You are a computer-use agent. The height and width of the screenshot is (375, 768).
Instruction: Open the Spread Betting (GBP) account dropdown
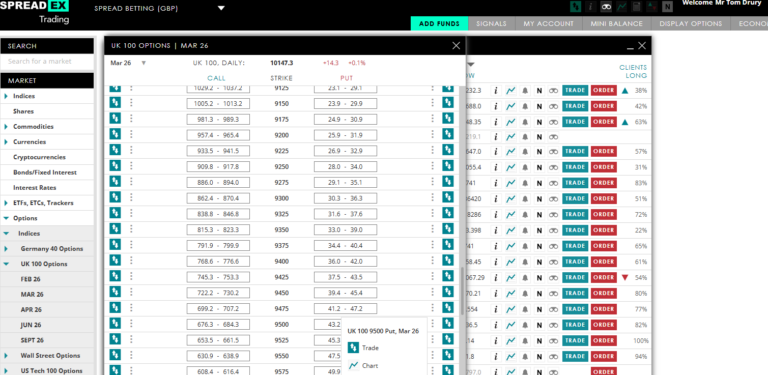[221, 8]
